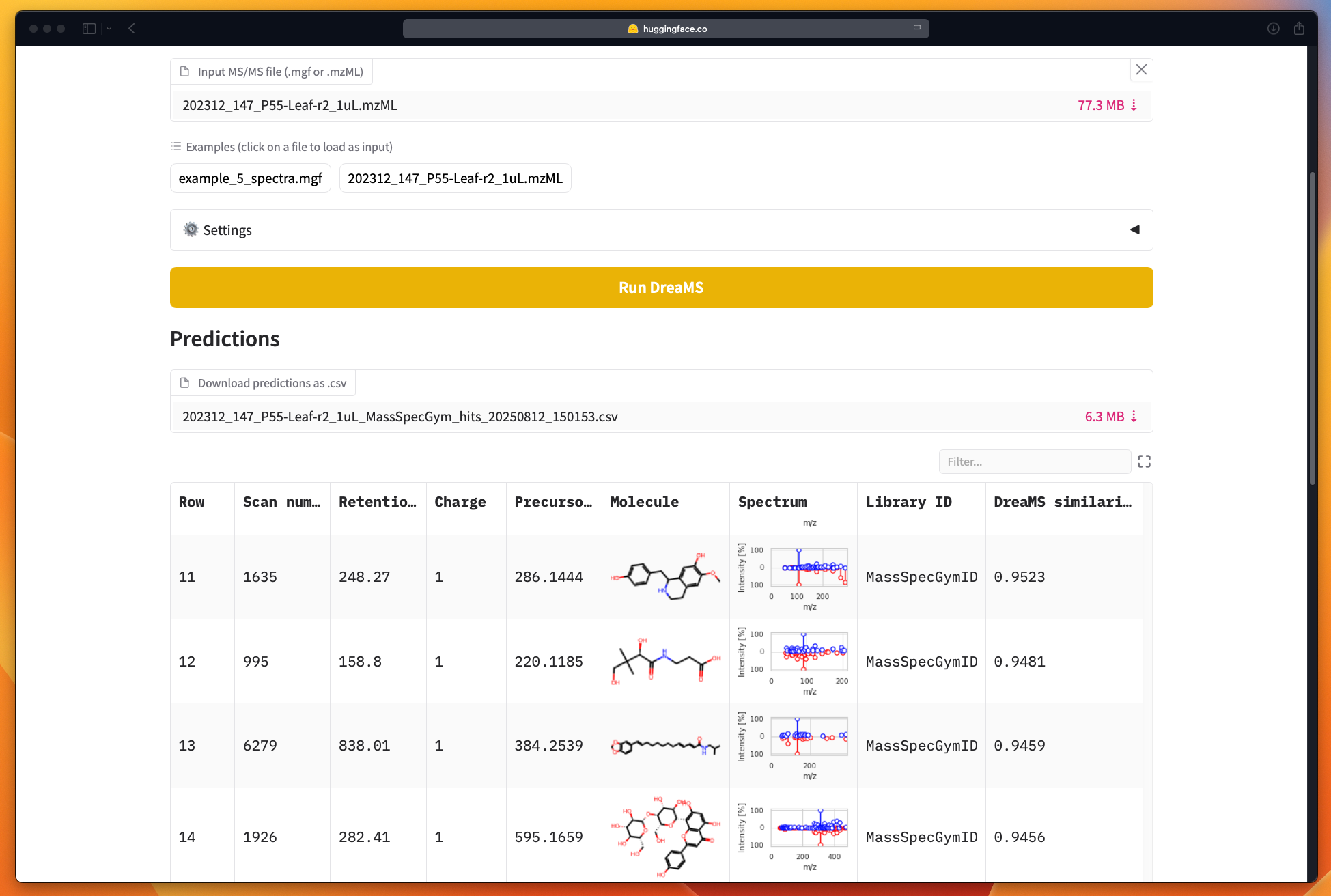Image resolution: width=1331 pixels, height=896 pixels.
Task: Click the page vertical scrollbar
Action: pyautogui.click(x=1312, y=328)
